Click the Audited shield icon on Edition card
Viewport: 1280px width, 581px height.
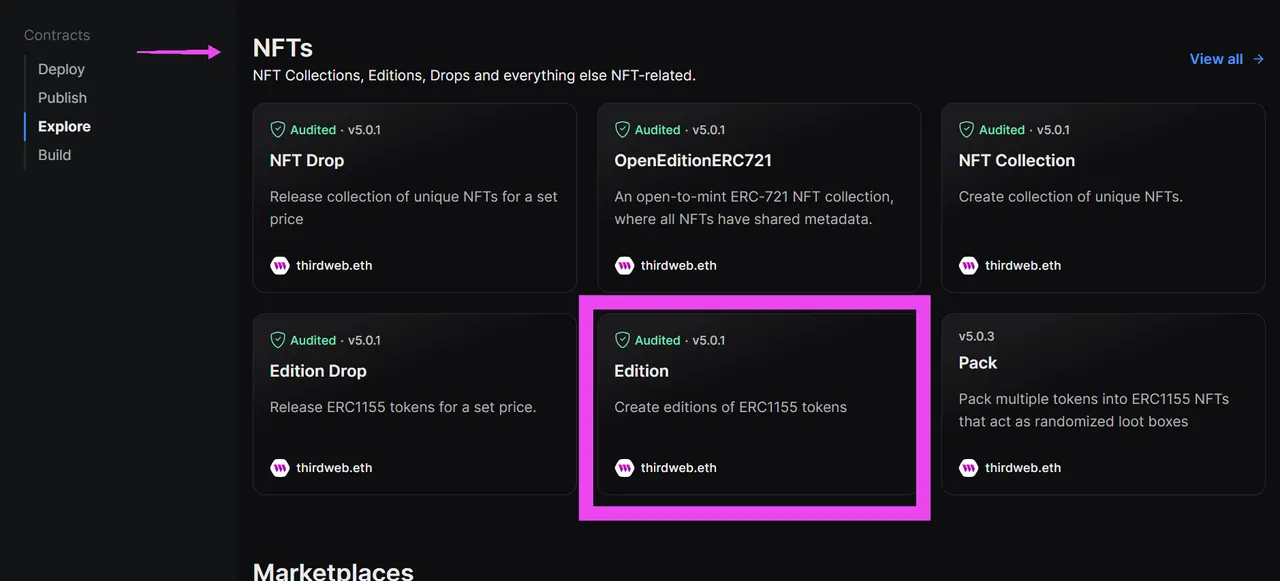622,340
